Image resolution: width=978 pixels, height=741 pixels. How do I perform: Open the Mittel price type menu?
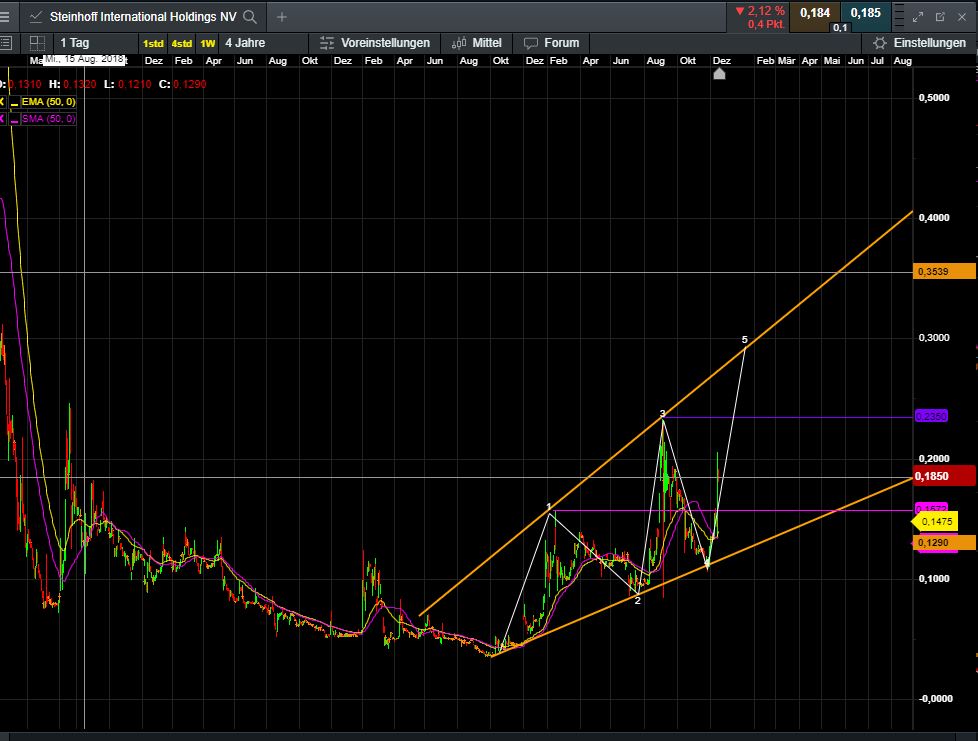pyautogui.click(x=477, y=43)
